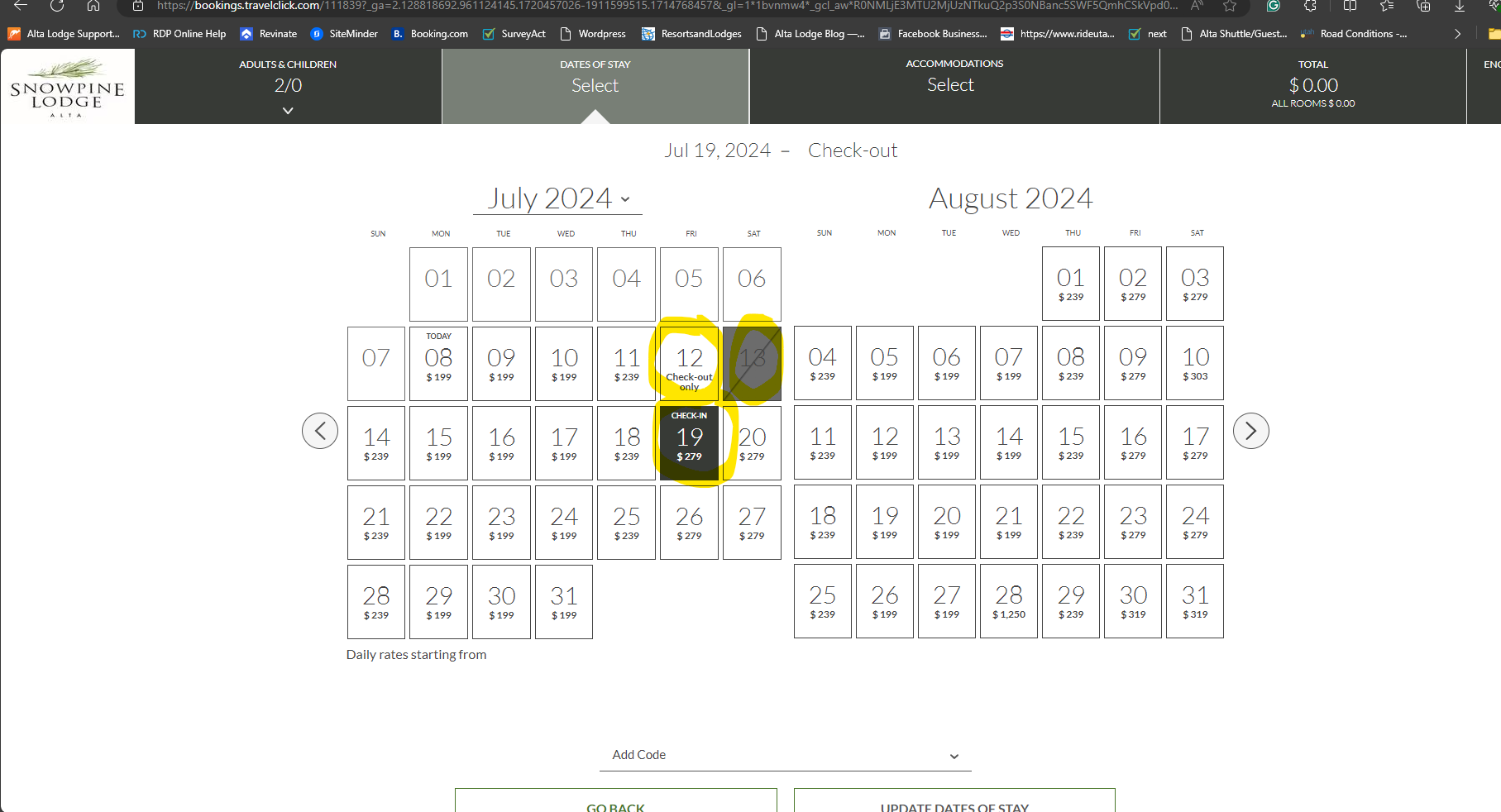Select the Dates of Stay tab
This screenshot has width=1501, height=812.
coord(595,85)
